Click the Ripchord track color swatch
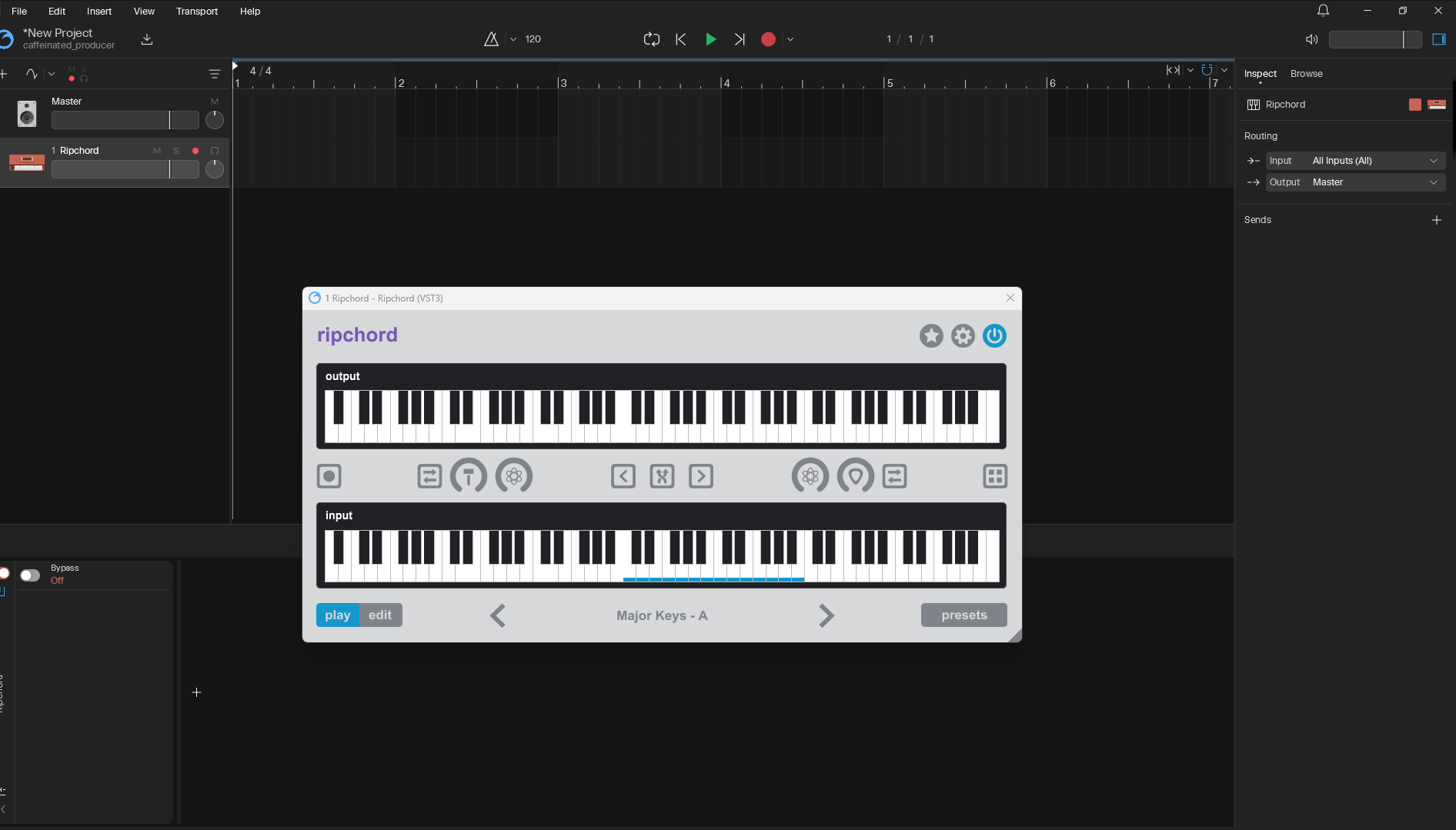1456x830 pixels. point(1414,105)
